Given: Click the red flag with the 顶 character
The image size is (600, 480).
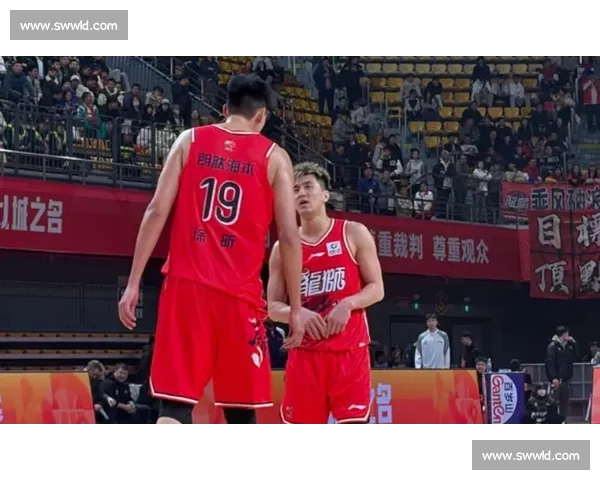Looking at the screenshot, I should point(550,277).
